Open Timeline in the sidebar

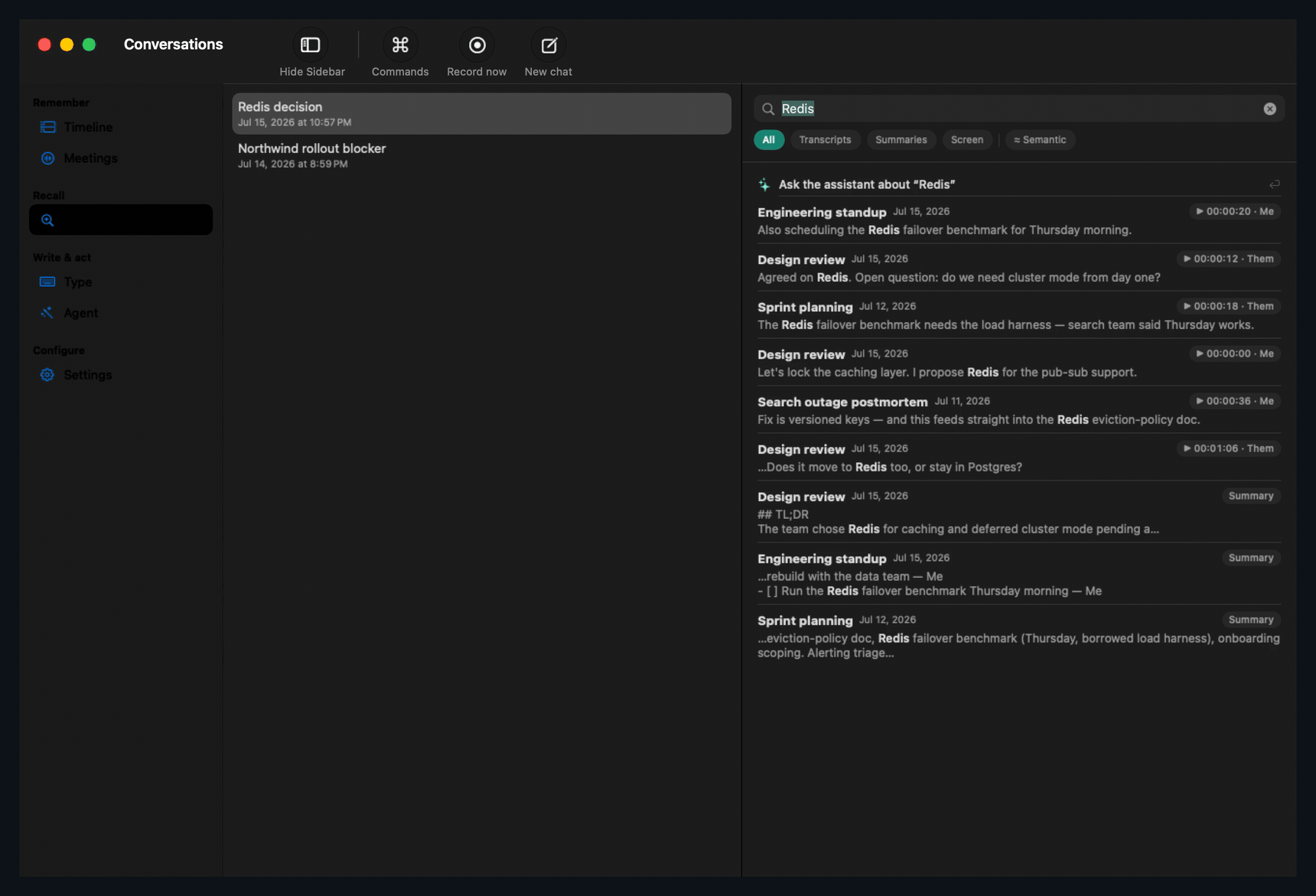(121, 127)
